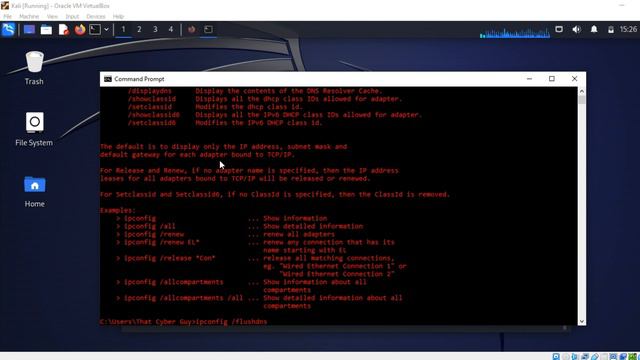The image size is (640, 360).
Task: Select the Firefox taskbar window button
Action: (191, 29)
